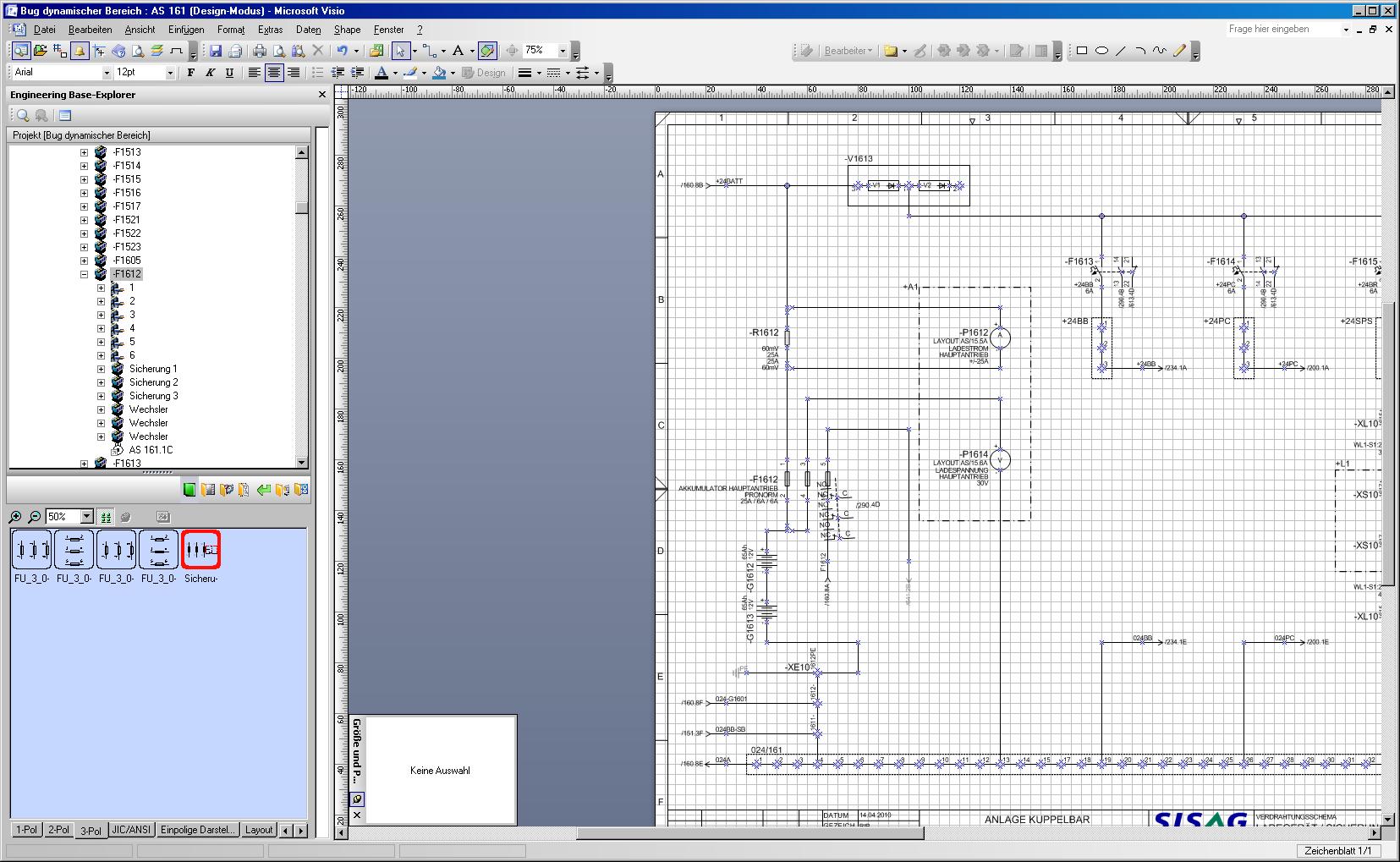Click the new sticky note folder icon
The height and width of the screenshot is (862, 1400).
[x=891, y=51]
